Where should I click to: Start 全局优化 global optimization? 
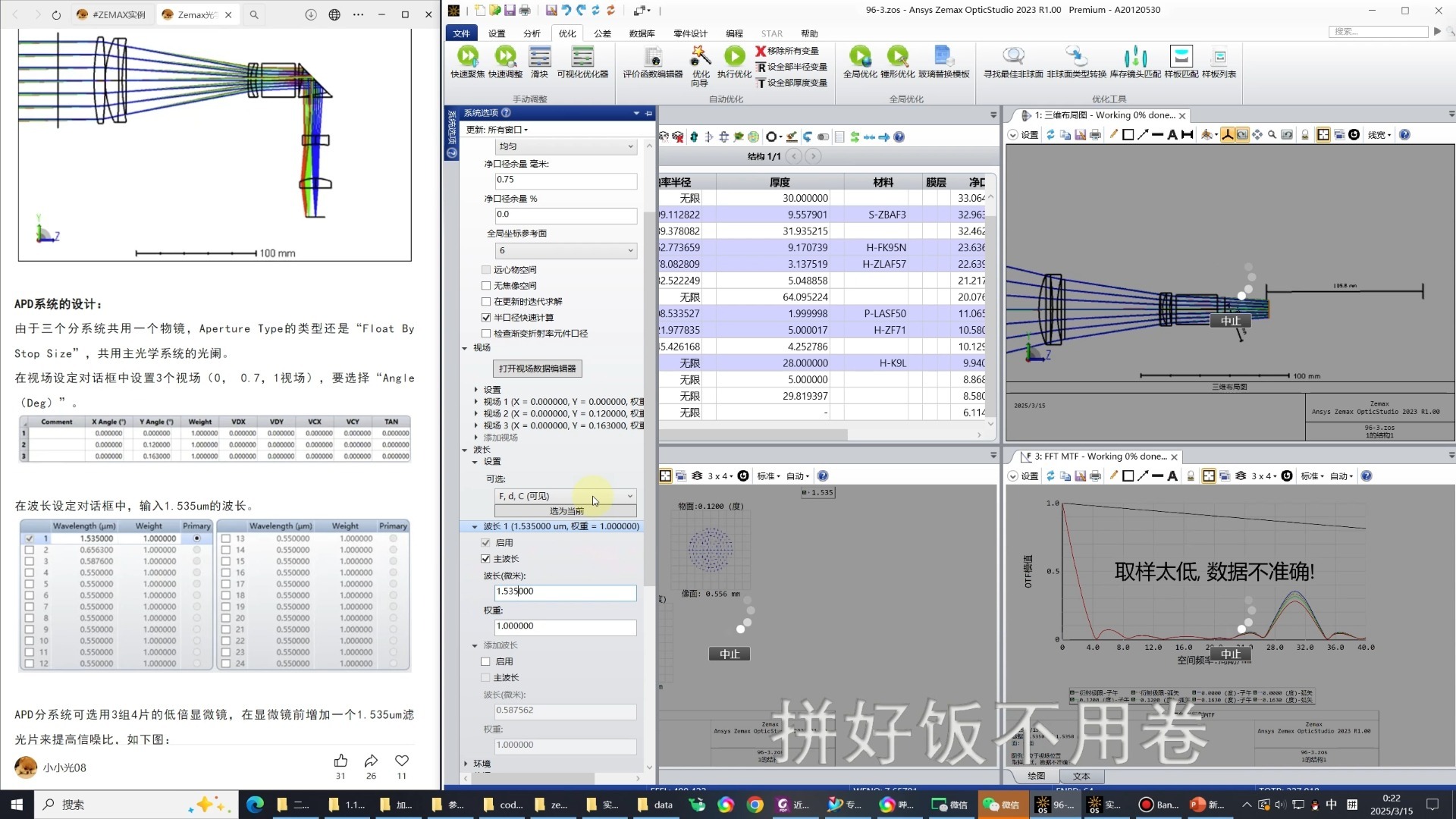coord(860,56)
